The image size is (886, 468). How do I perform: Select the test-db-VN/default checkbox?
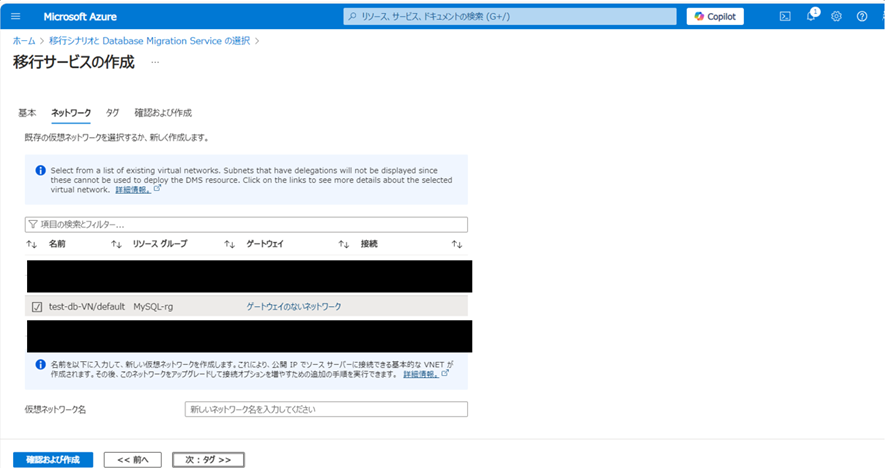37,307
